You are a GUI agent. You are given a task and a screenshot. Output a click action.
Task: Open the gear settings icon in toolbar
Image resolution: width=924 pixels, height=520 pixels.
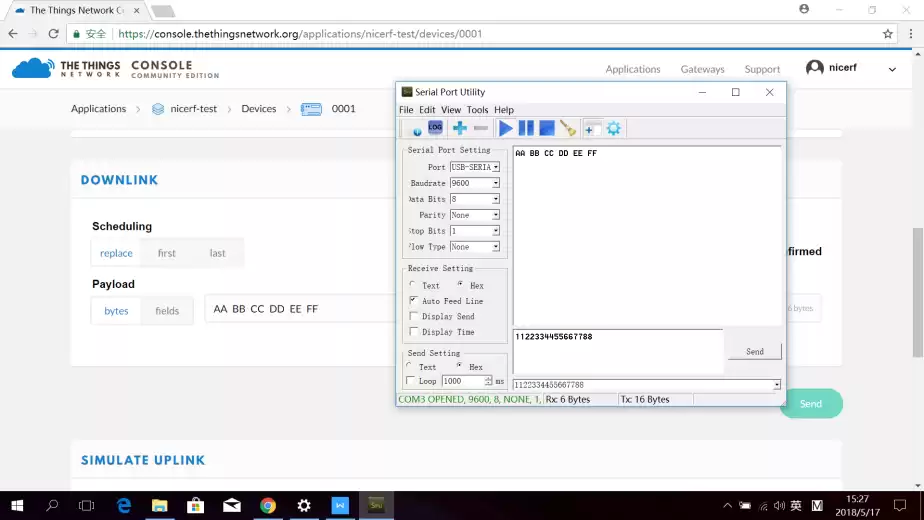(614, 128)
